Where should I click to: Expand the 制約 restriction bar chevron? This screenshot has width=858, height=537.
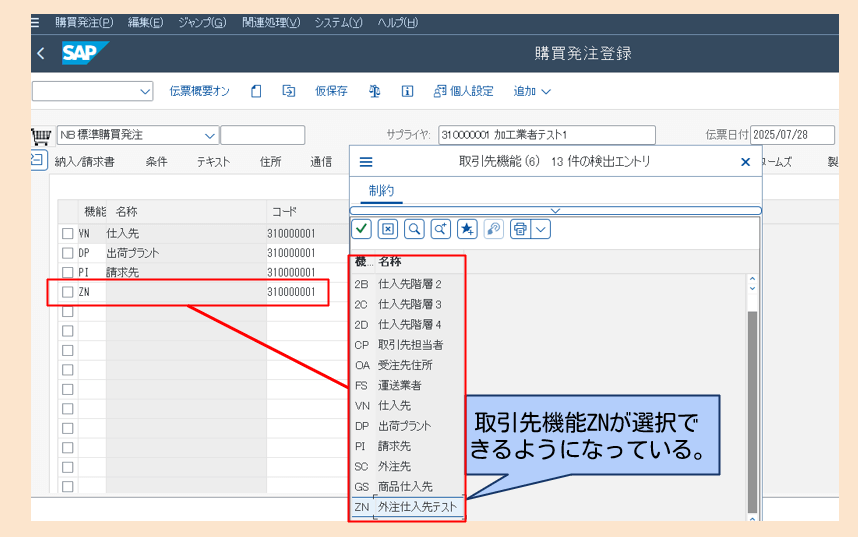point(555,211)
